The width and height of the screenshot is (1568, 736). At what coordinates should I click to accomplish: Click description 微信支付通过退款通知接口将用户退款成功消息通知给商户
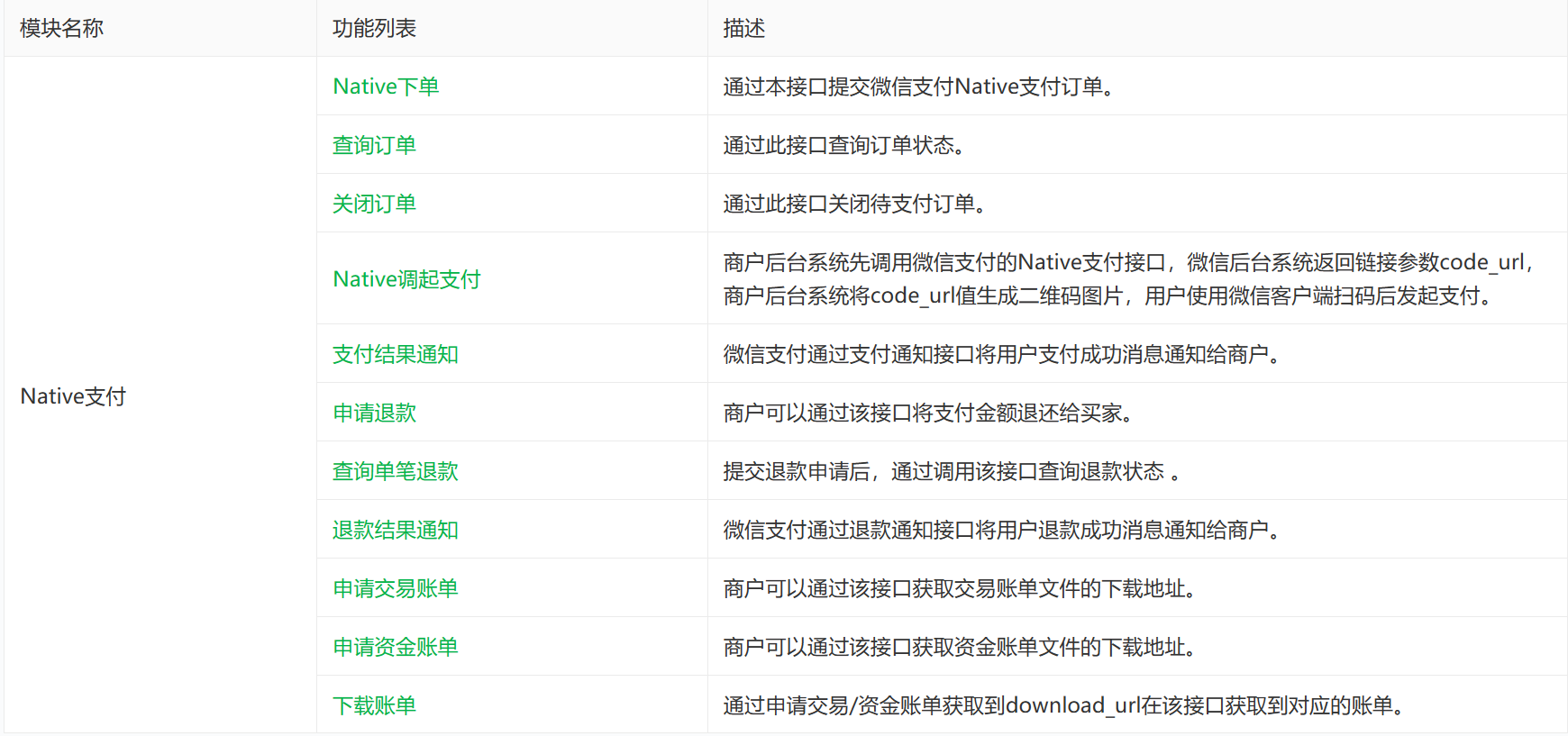point(1002,530)
